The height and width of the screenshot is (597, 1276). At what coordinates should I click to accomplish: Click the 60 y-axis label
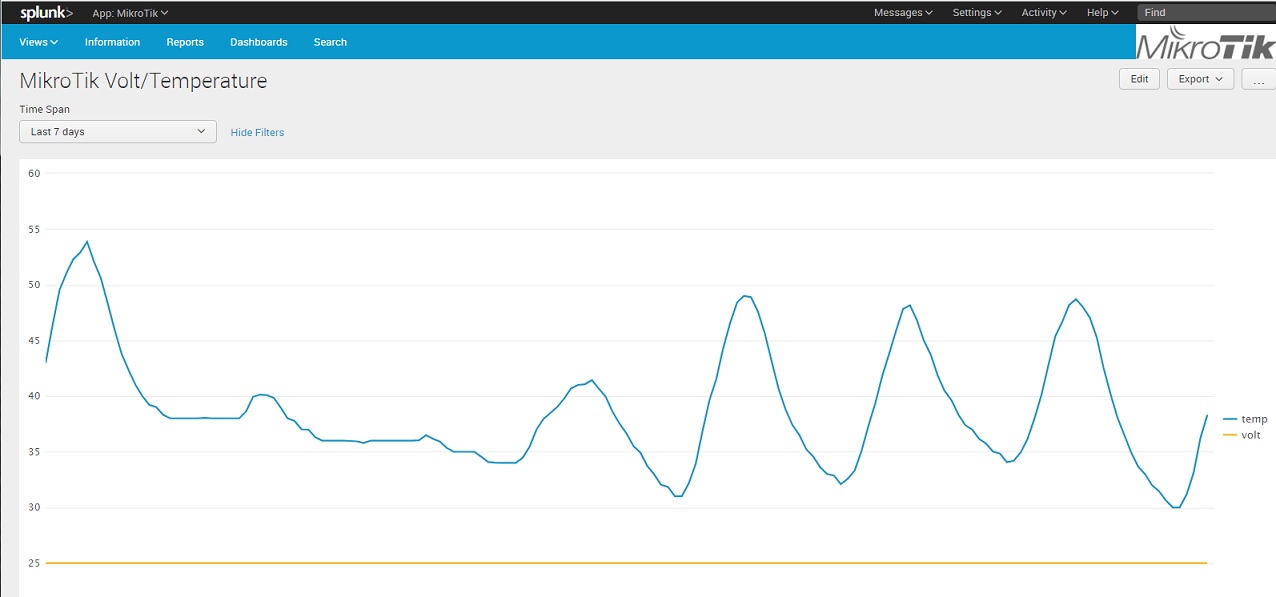34,173
